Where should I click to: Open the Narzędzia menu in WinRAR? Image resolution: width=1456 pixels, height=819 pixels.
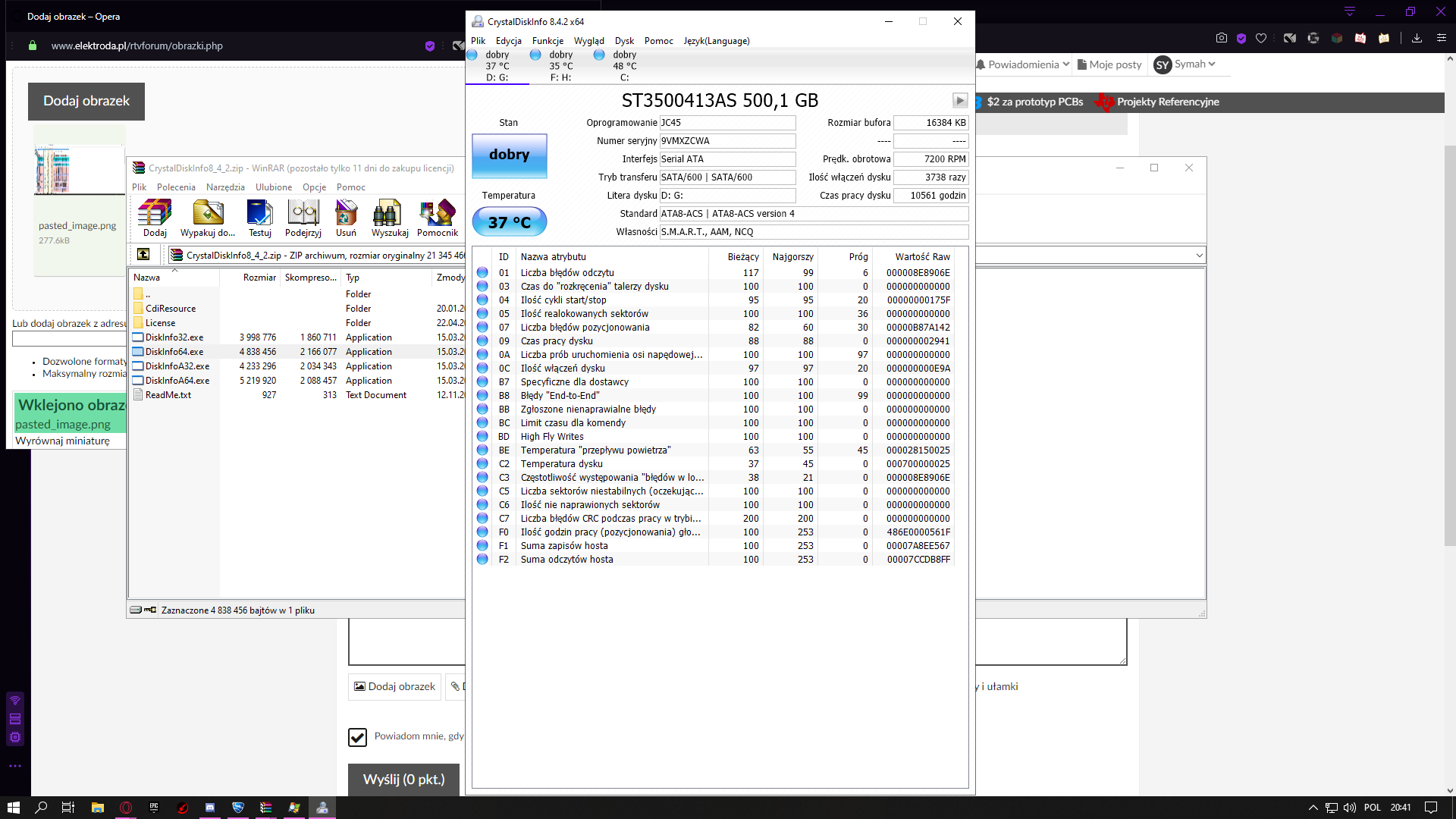[x=225, y=187]
